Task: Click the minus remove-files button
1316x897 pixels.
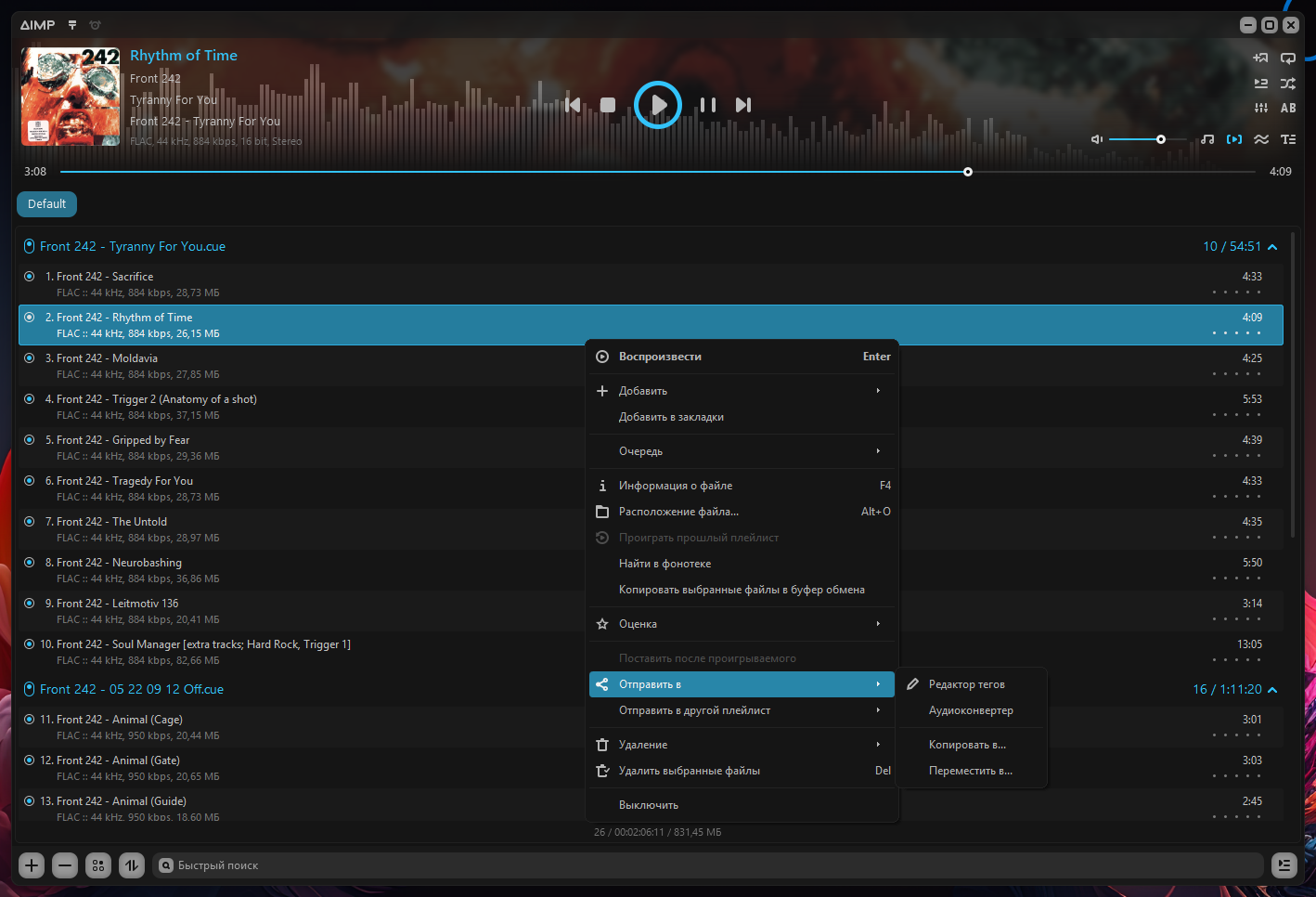Action: [65, 865]
